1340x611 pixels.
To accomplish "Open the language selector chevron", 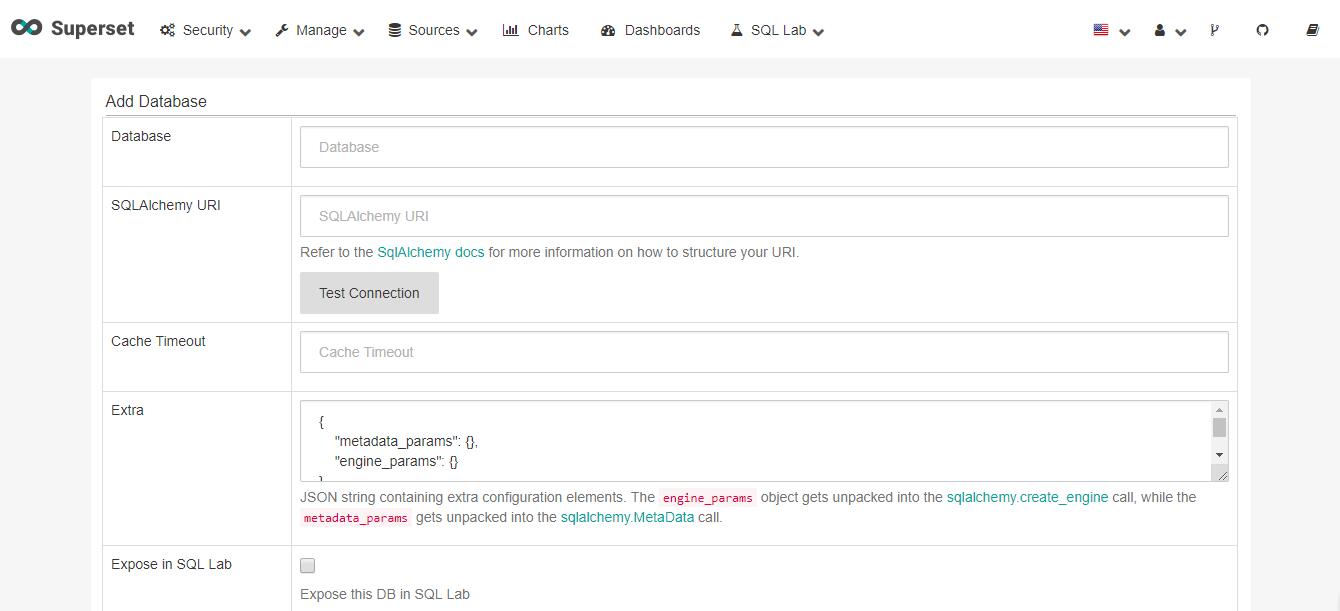I will (1125, 32).
